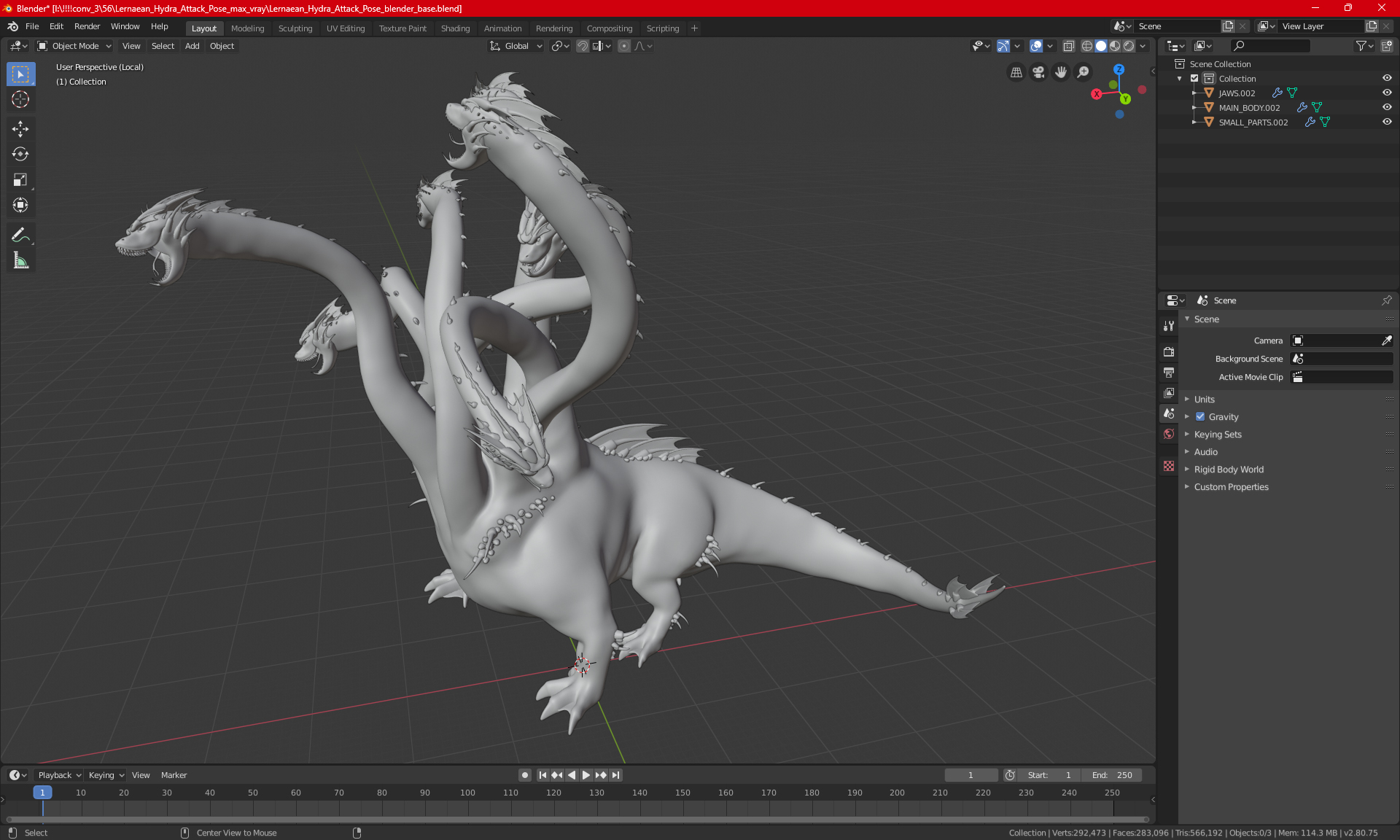Screen dimensions: 1400x840
Task: Select the Scale tool
Action: coord(20,179)
